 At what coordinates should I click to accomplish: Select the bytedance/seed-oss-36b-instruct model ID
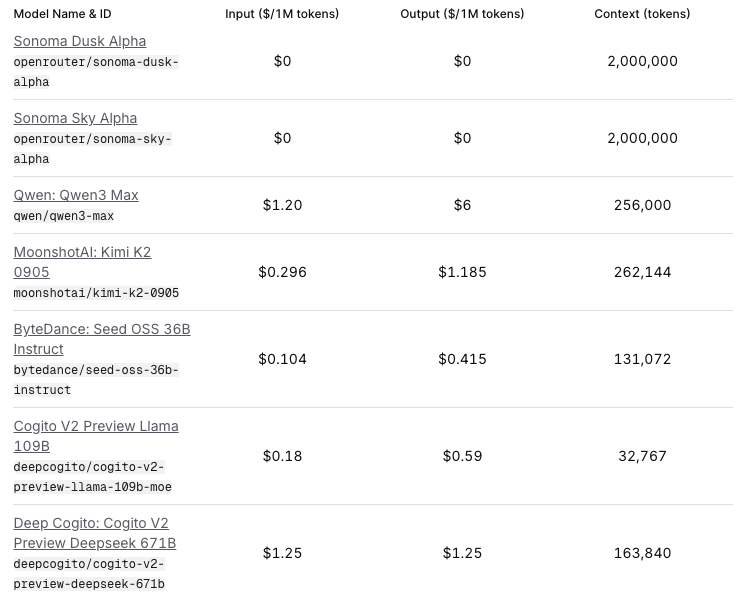tap(96, 380)
